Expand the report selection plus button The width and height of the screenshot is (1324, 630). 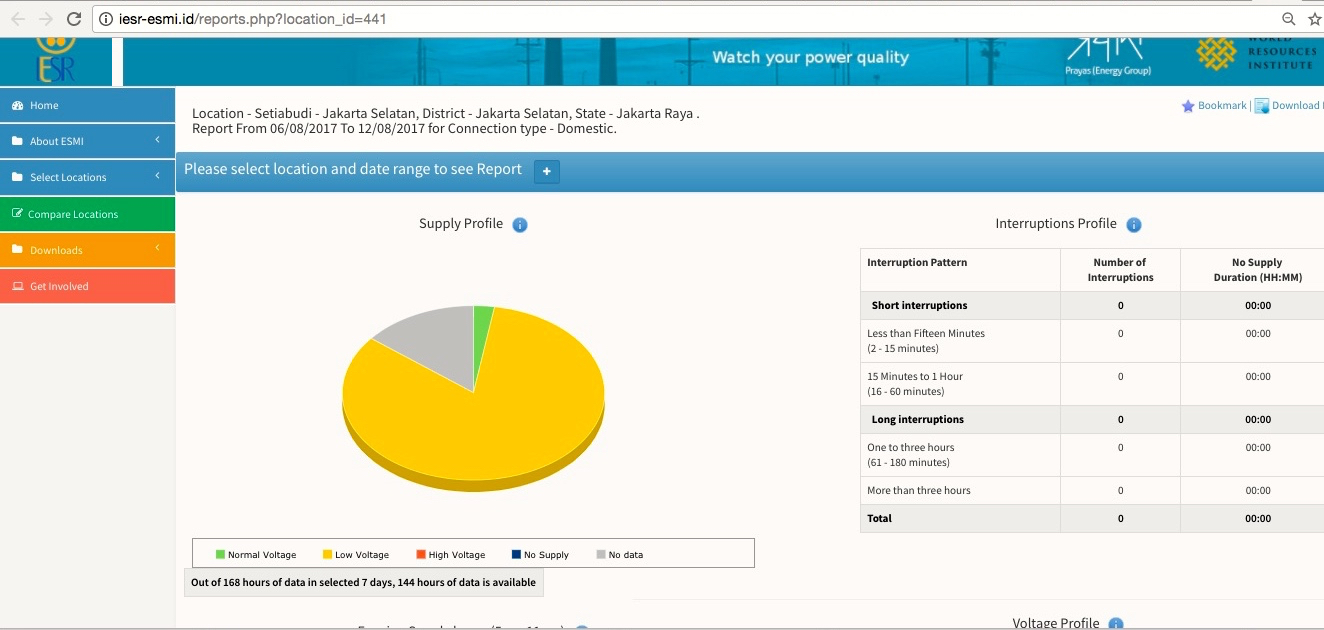coord(546,172)
